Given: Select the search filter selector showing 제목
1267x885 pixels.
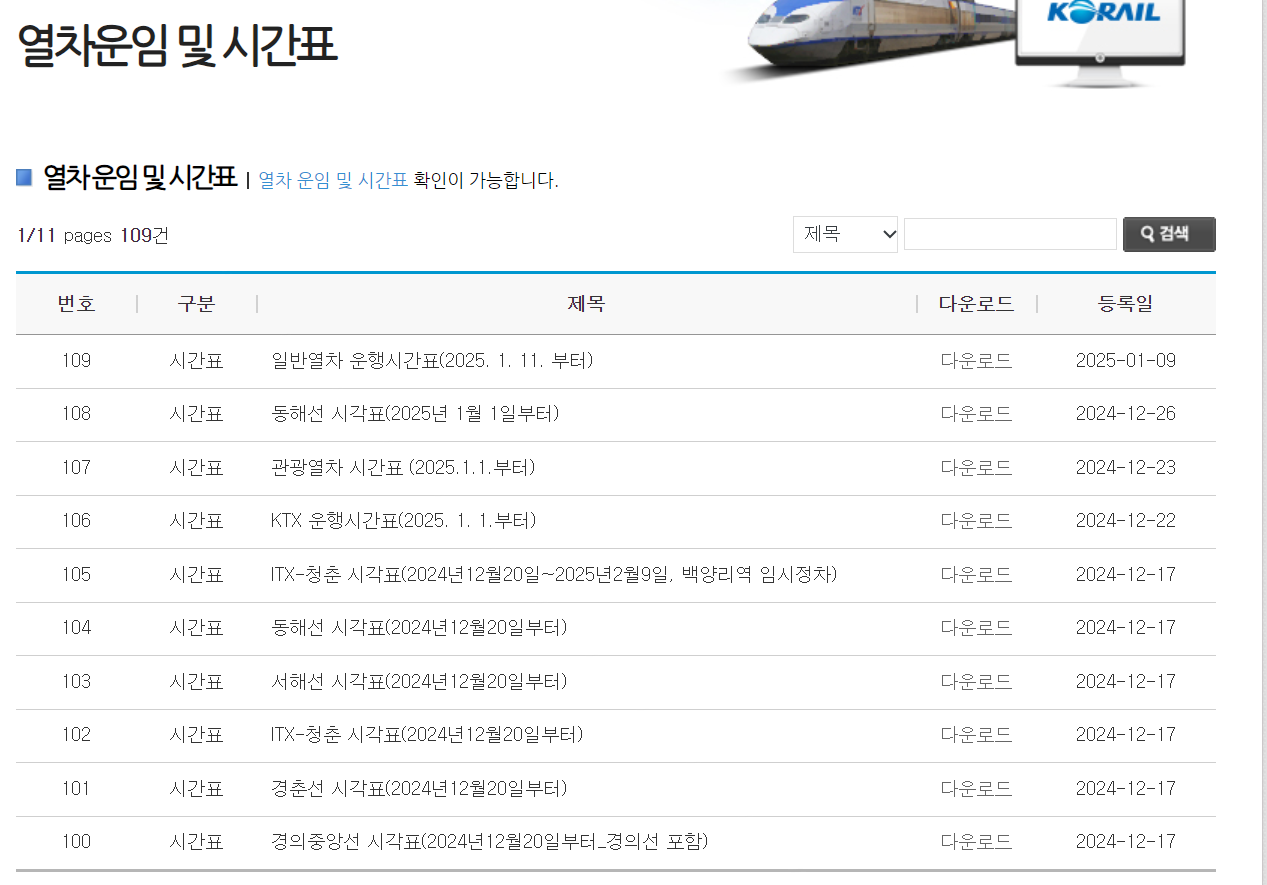Looking at the screenshot, I should coord(845,233).
